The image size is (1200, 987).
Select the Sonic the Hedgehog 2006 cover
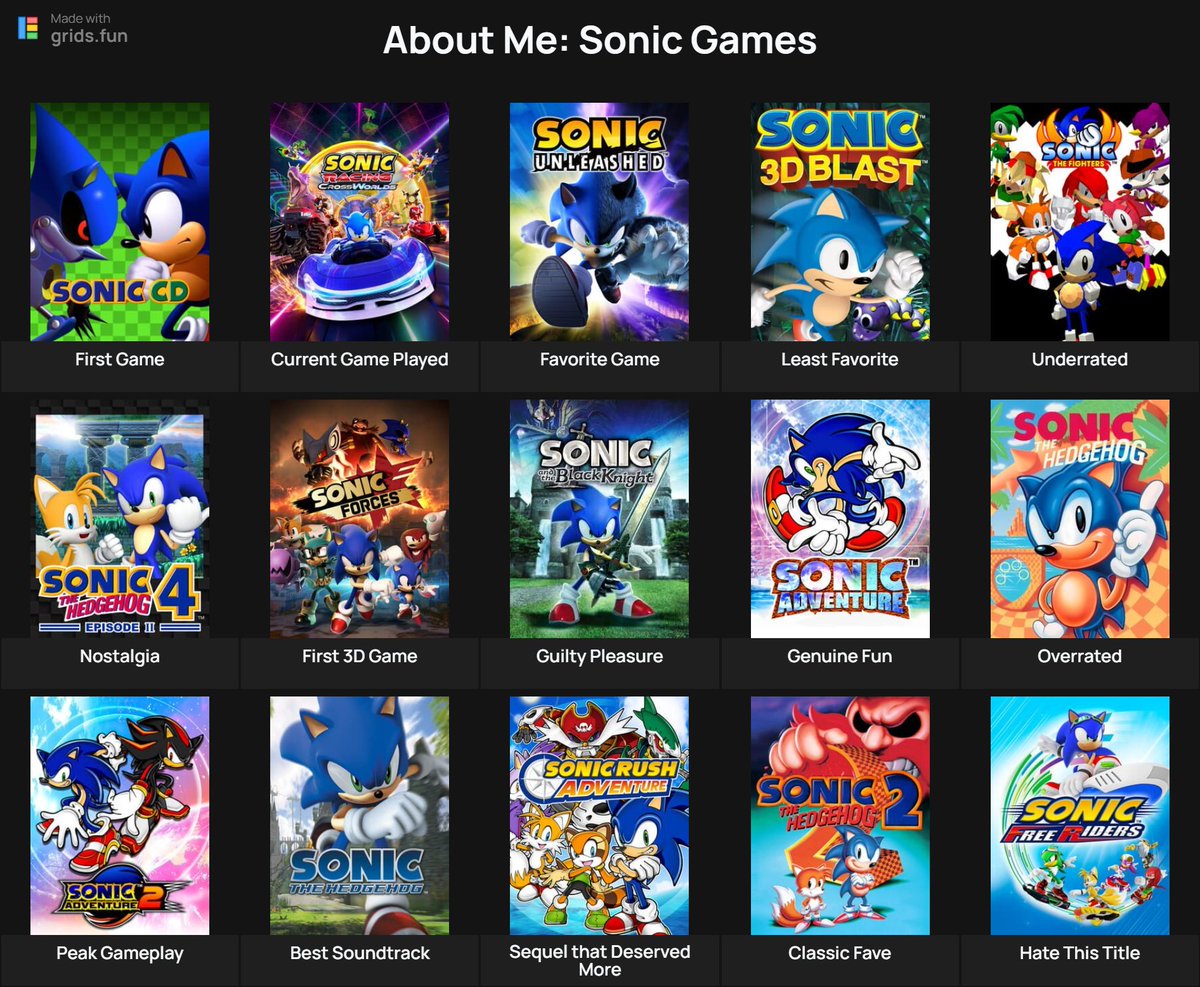click(360, 816)
